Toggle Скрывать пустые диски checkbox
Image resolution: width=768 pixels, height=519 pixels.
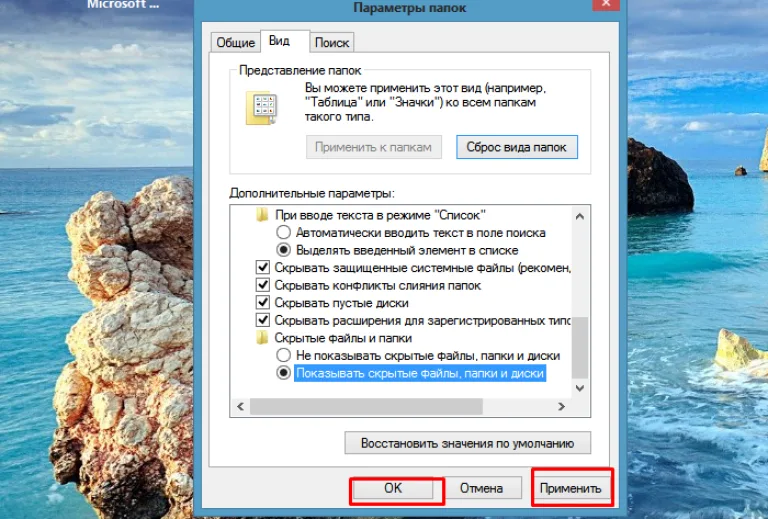pos(263,303)
